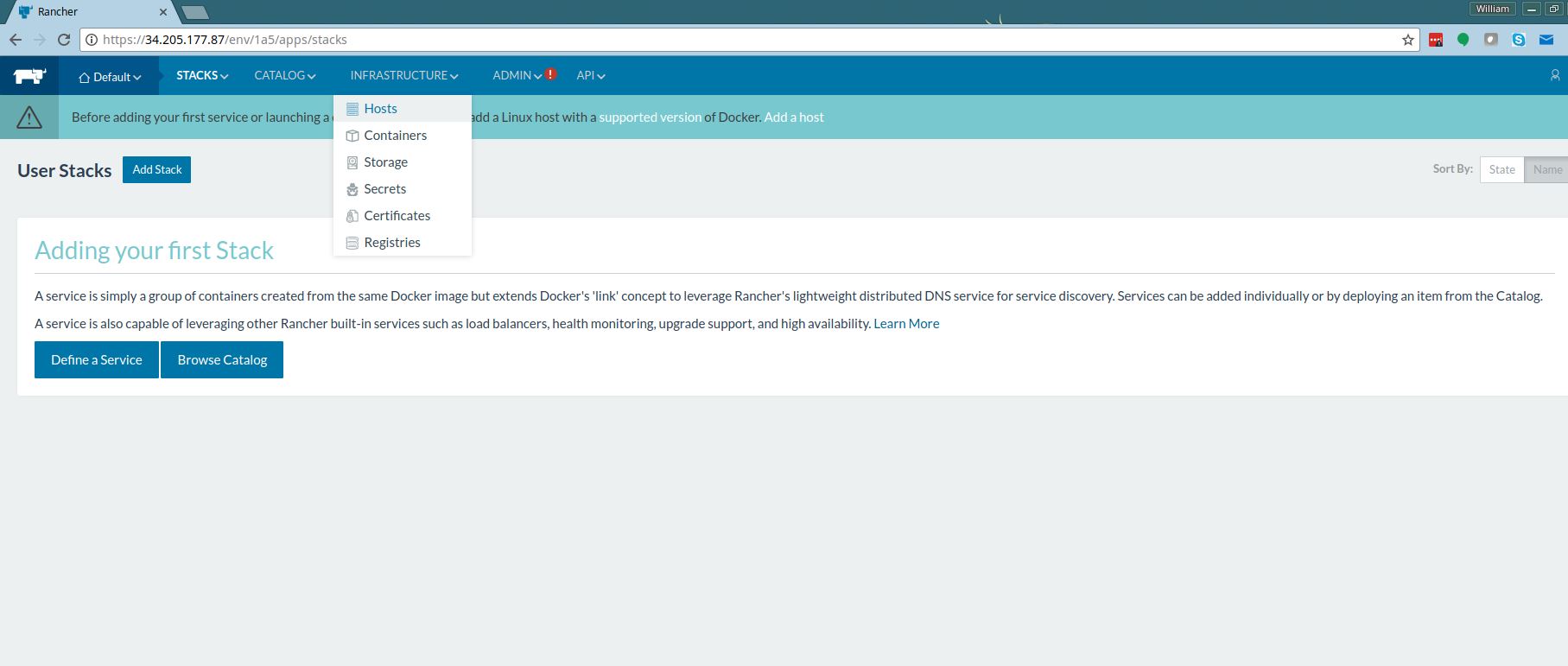The image size is (1568, 666).
Task: Click the gray shield extension icon
Action: point(1491,40)
